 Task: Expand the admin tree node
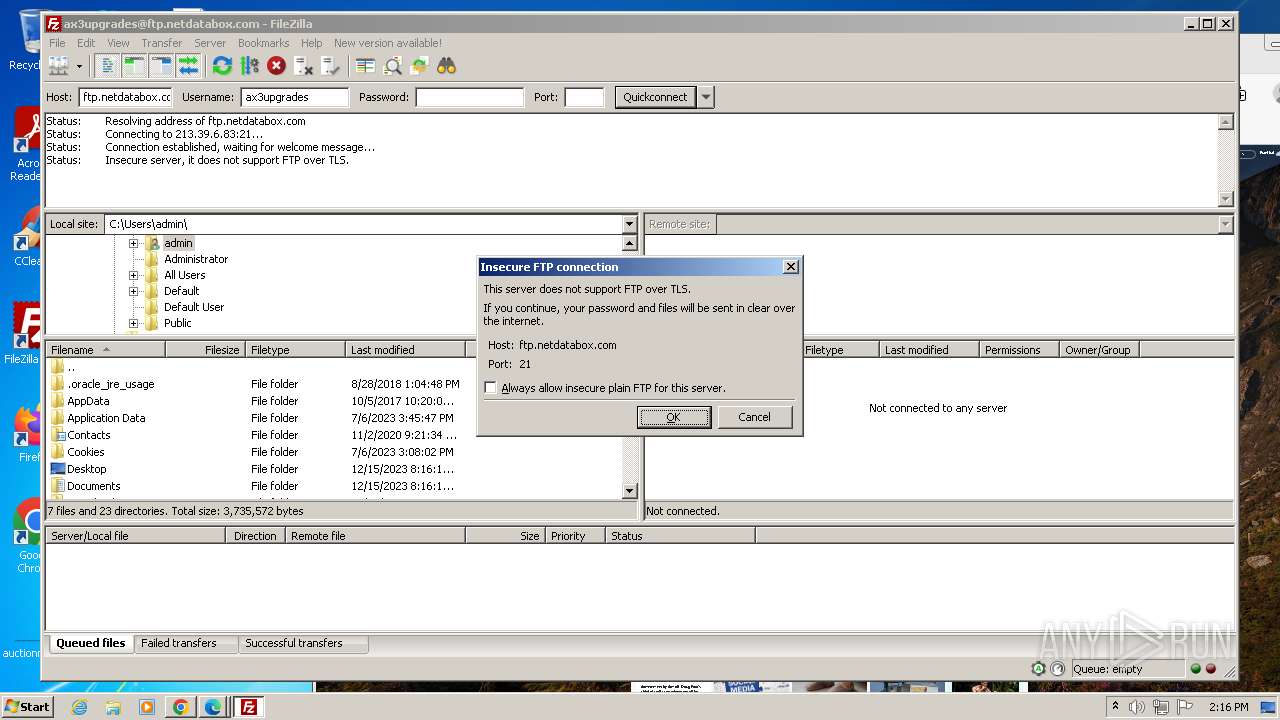tap(133, 243)
